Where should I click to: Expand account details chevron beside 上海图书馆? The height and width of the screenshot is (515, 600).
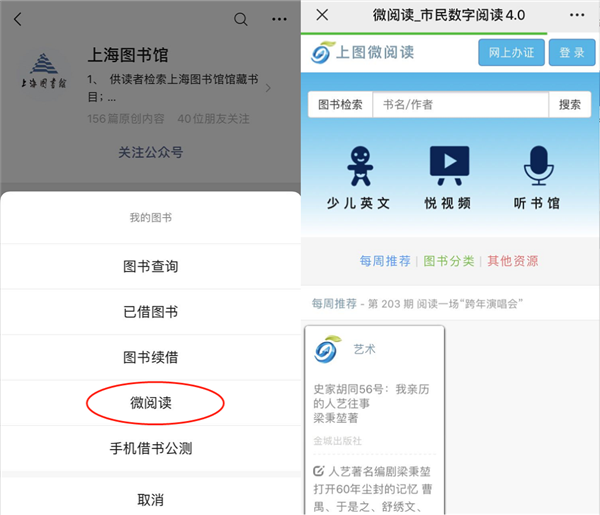pos(268,88)
